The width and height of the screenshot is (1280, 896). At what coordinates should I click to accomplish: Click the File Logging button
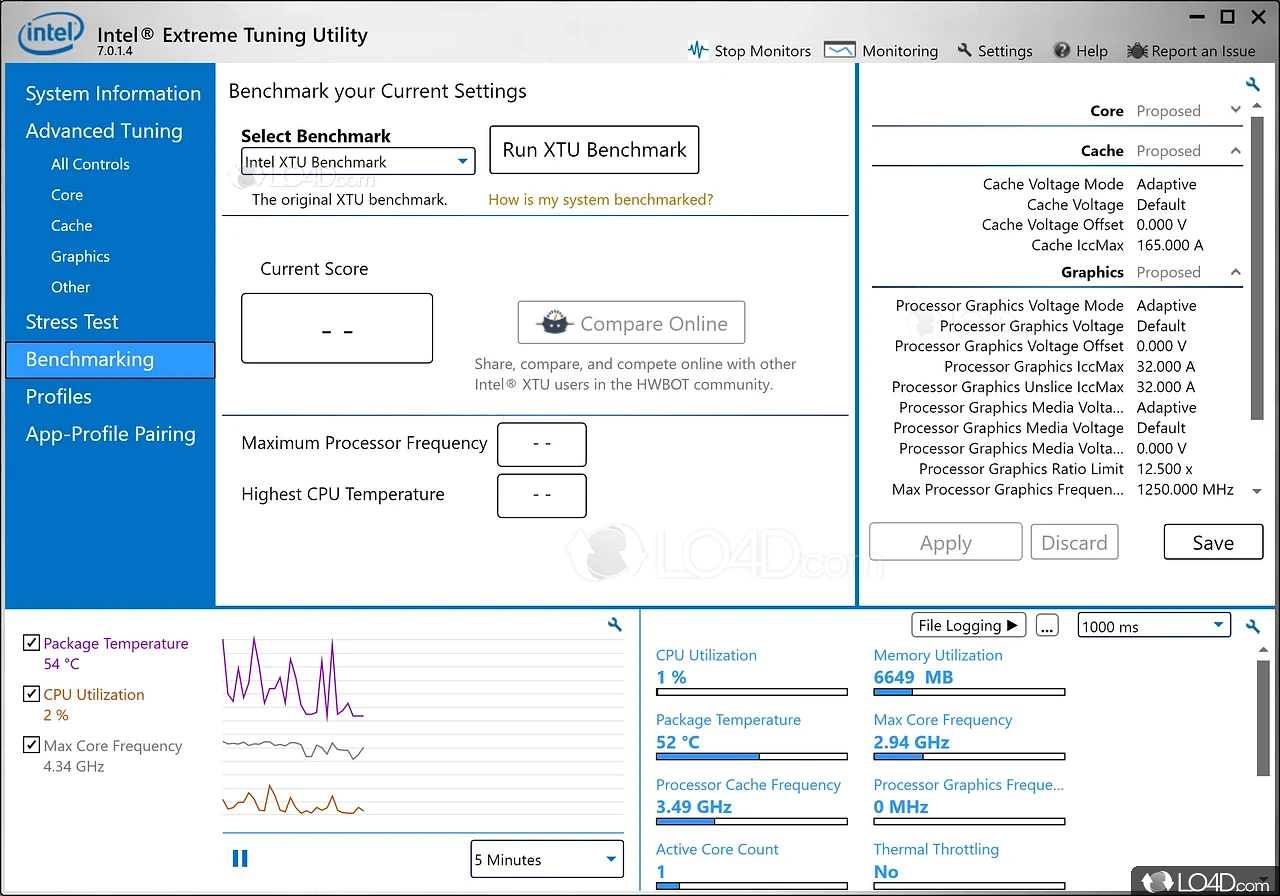point(969,625)
